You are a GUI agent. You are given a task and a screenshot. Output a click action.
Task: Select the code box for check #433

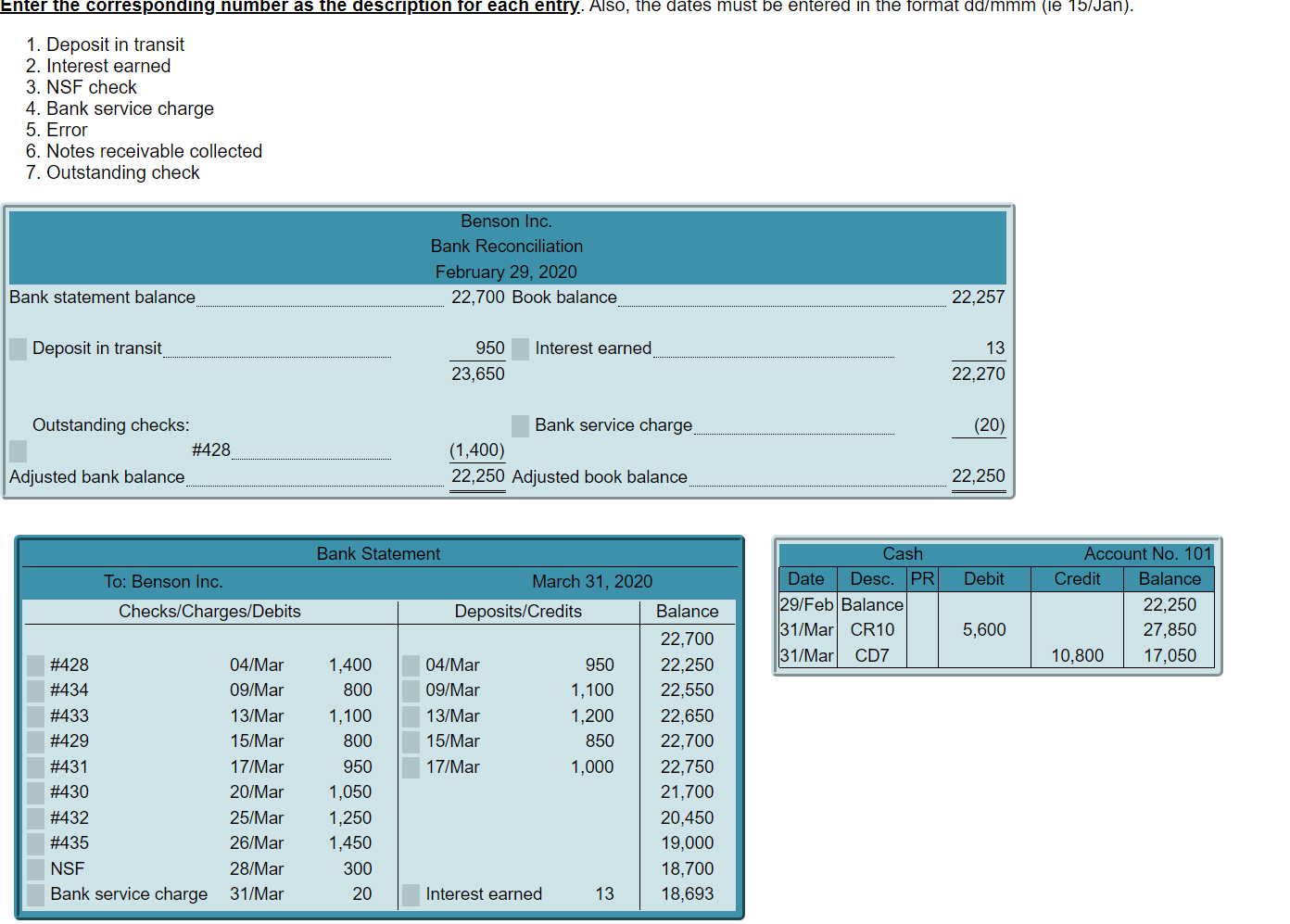(34, 715)
